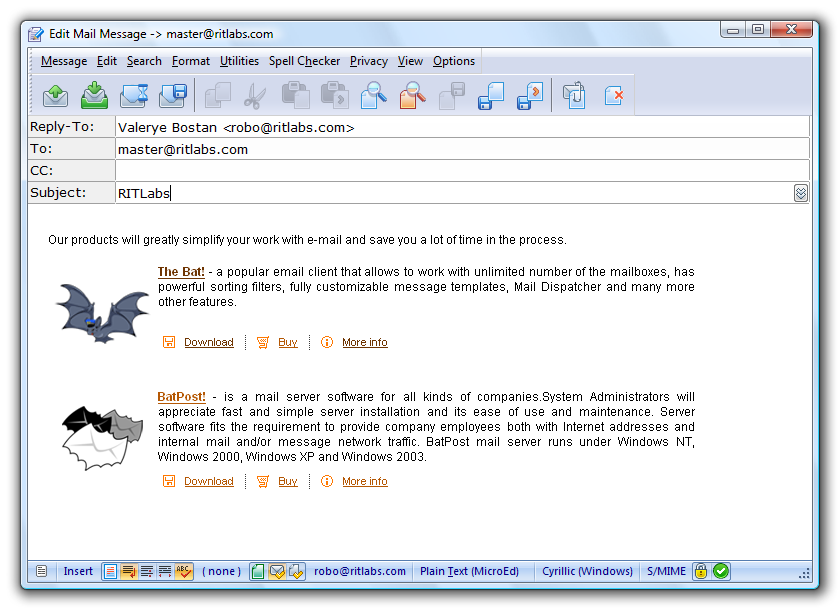Toggle the green checkmark sign message button

click(721, 571)
